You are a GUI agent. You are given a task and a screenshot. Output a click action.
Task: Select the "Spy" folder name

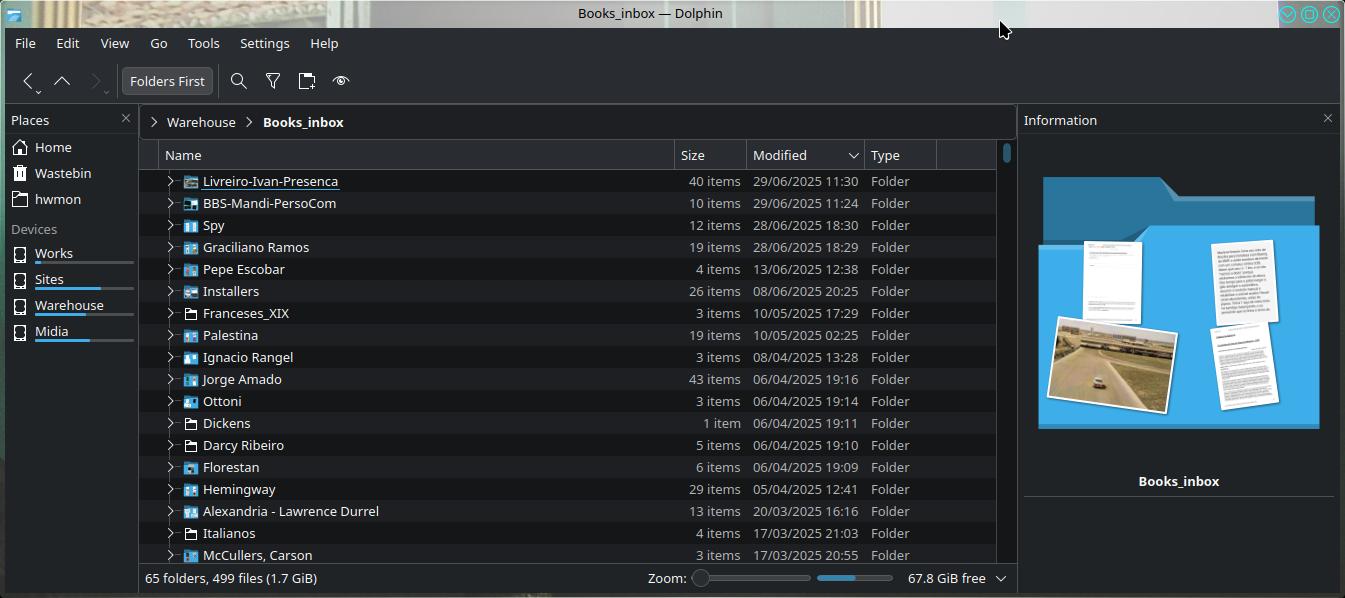coord(214,226)
